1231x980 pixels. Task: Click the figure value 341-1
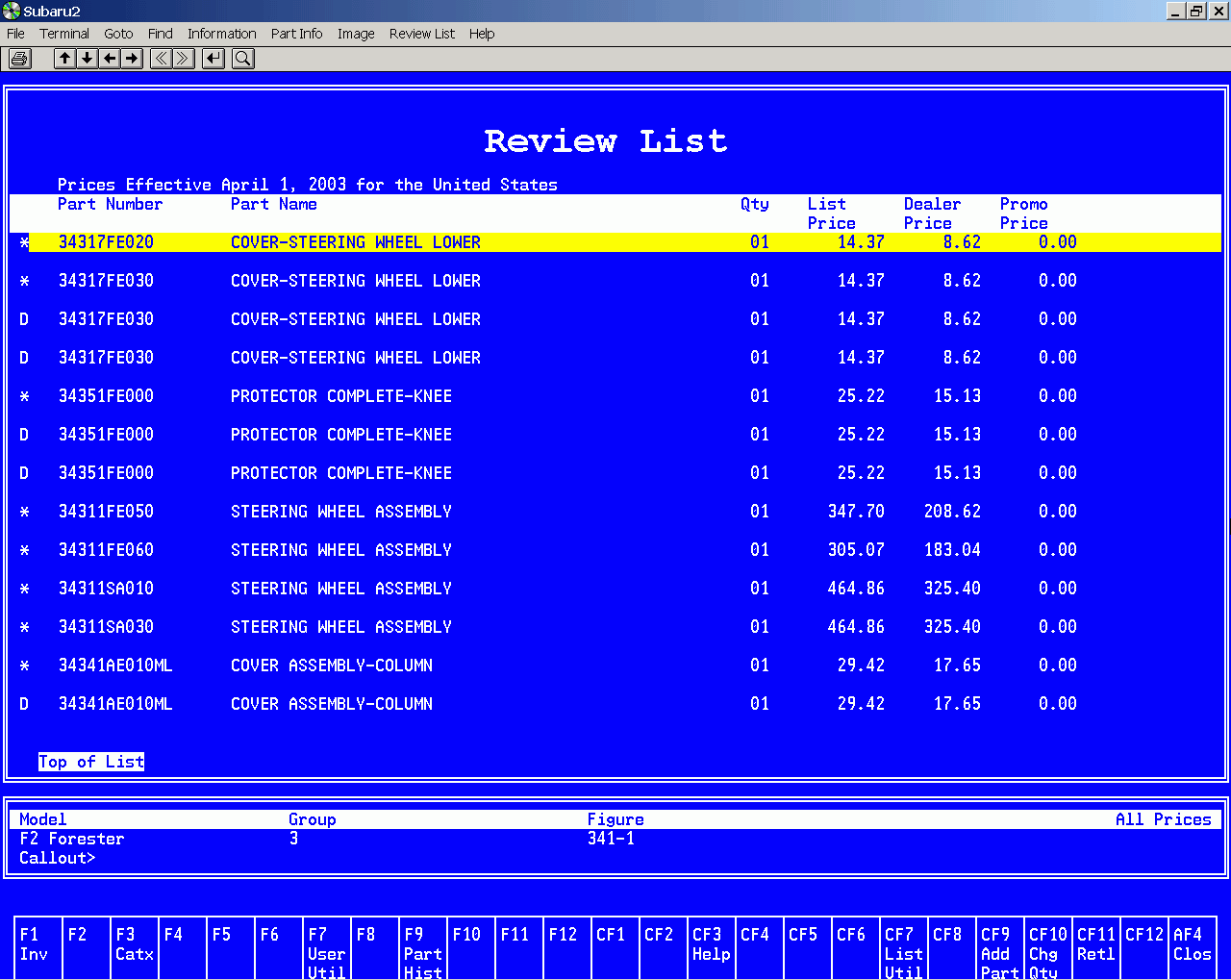tap(611, 839)
